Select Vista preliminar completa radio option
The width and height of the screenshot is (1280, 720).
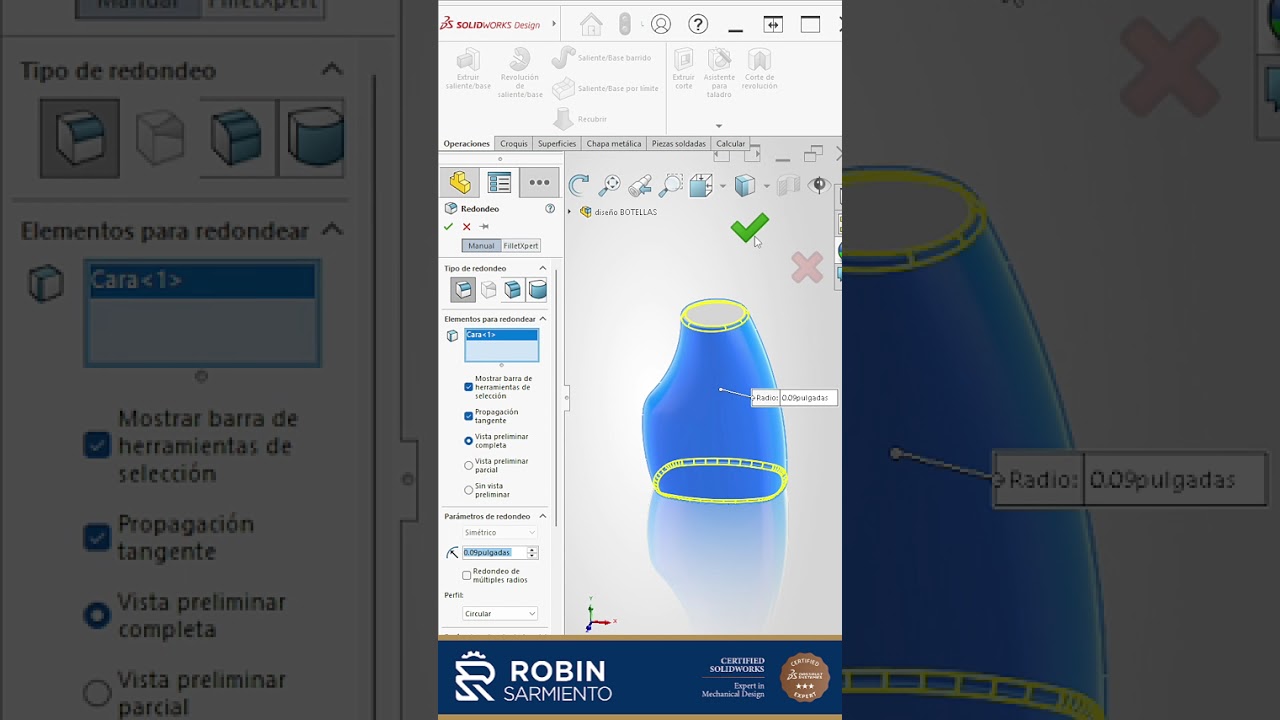468,441
